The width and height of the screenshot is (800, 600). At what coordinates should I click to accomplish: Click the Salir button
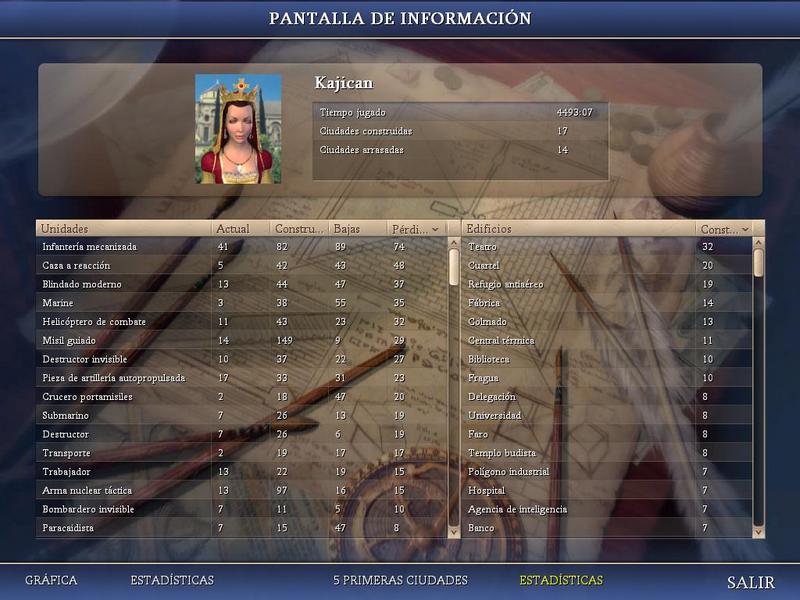point(751,582)
